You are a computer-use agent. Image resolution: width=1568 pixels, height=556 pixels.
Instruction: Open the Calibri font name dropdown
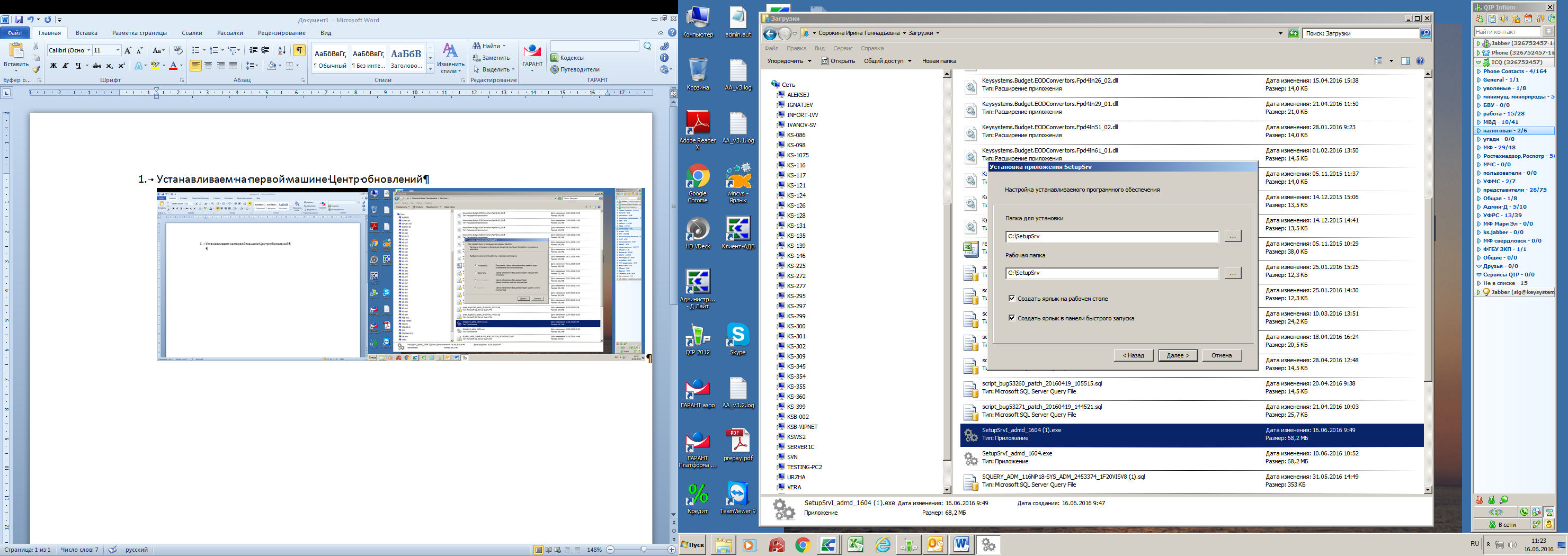coord(89,50)
